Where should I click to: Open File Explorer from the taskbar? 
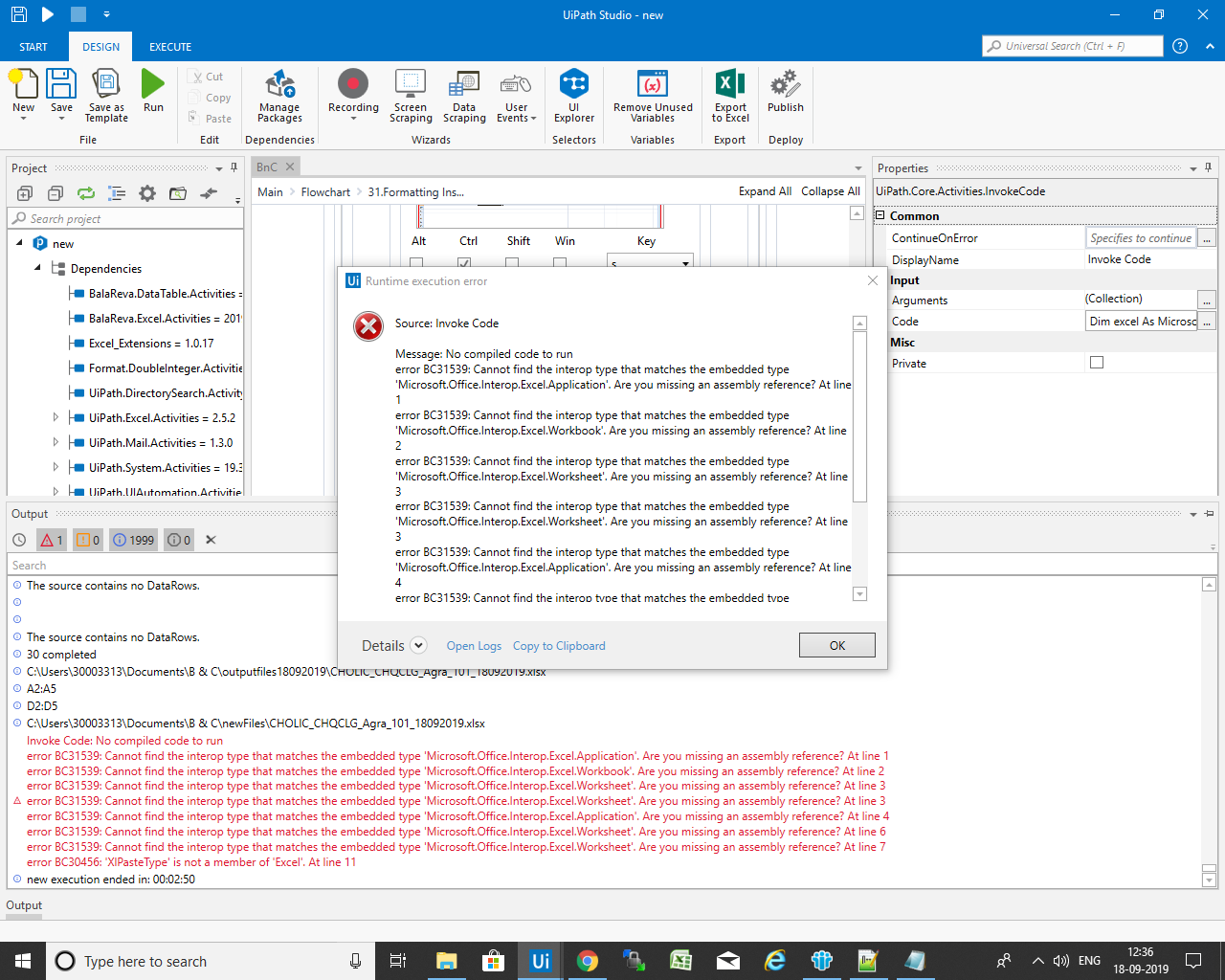pyautogui.click(x=447, y=961)
